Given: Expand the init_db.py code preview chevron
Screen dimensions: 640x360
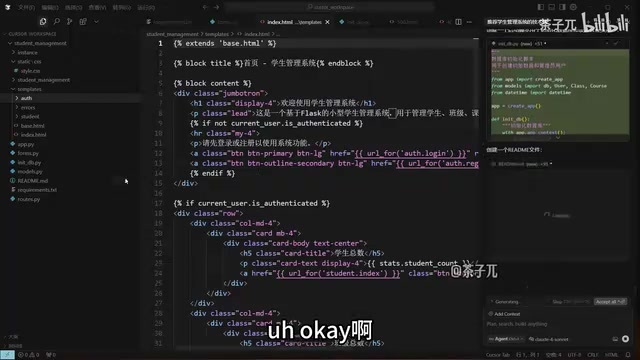Looking at the screenshot, I should point(558,138).
